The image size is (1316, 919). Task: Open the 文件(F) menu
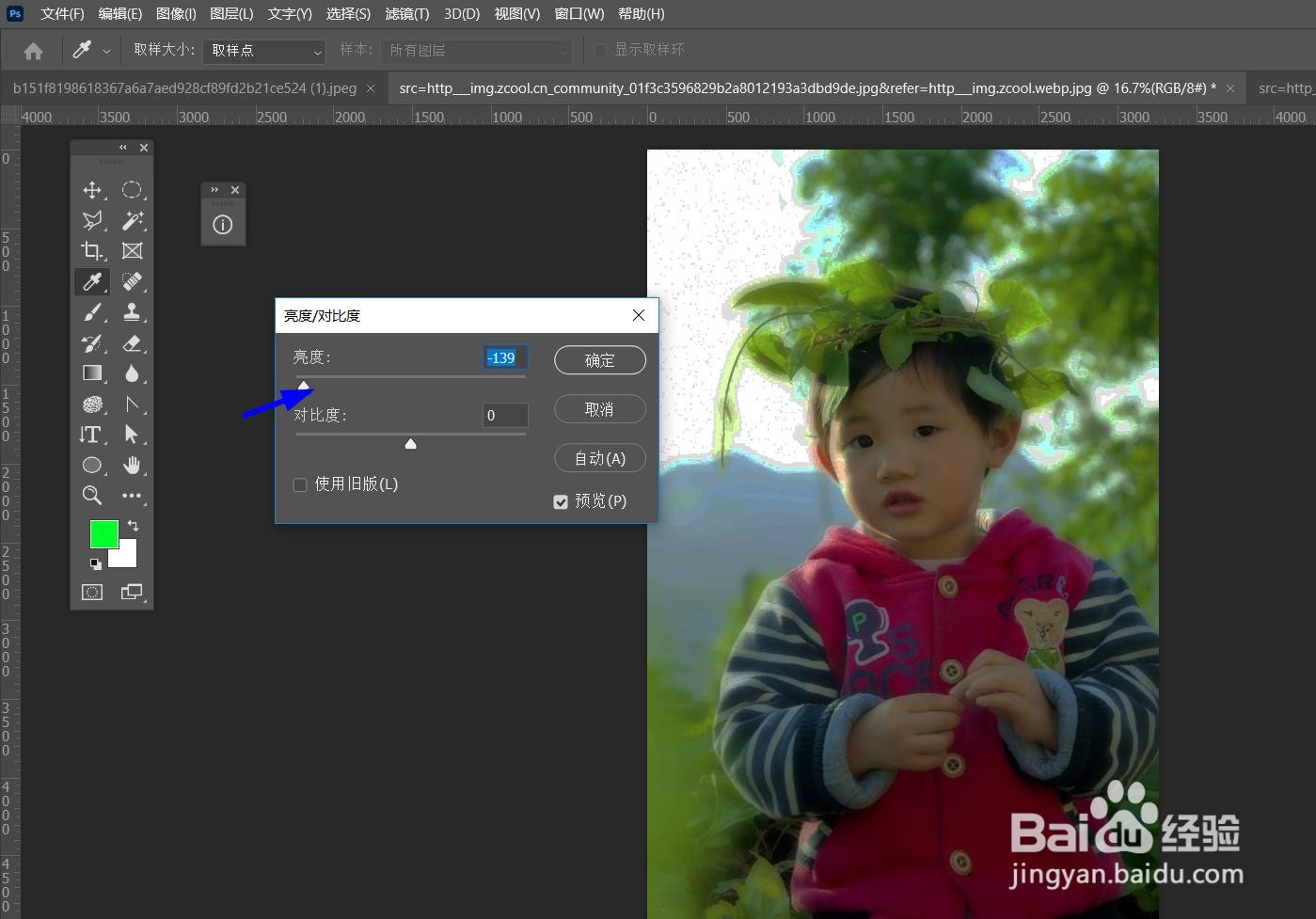coord(62,14)
